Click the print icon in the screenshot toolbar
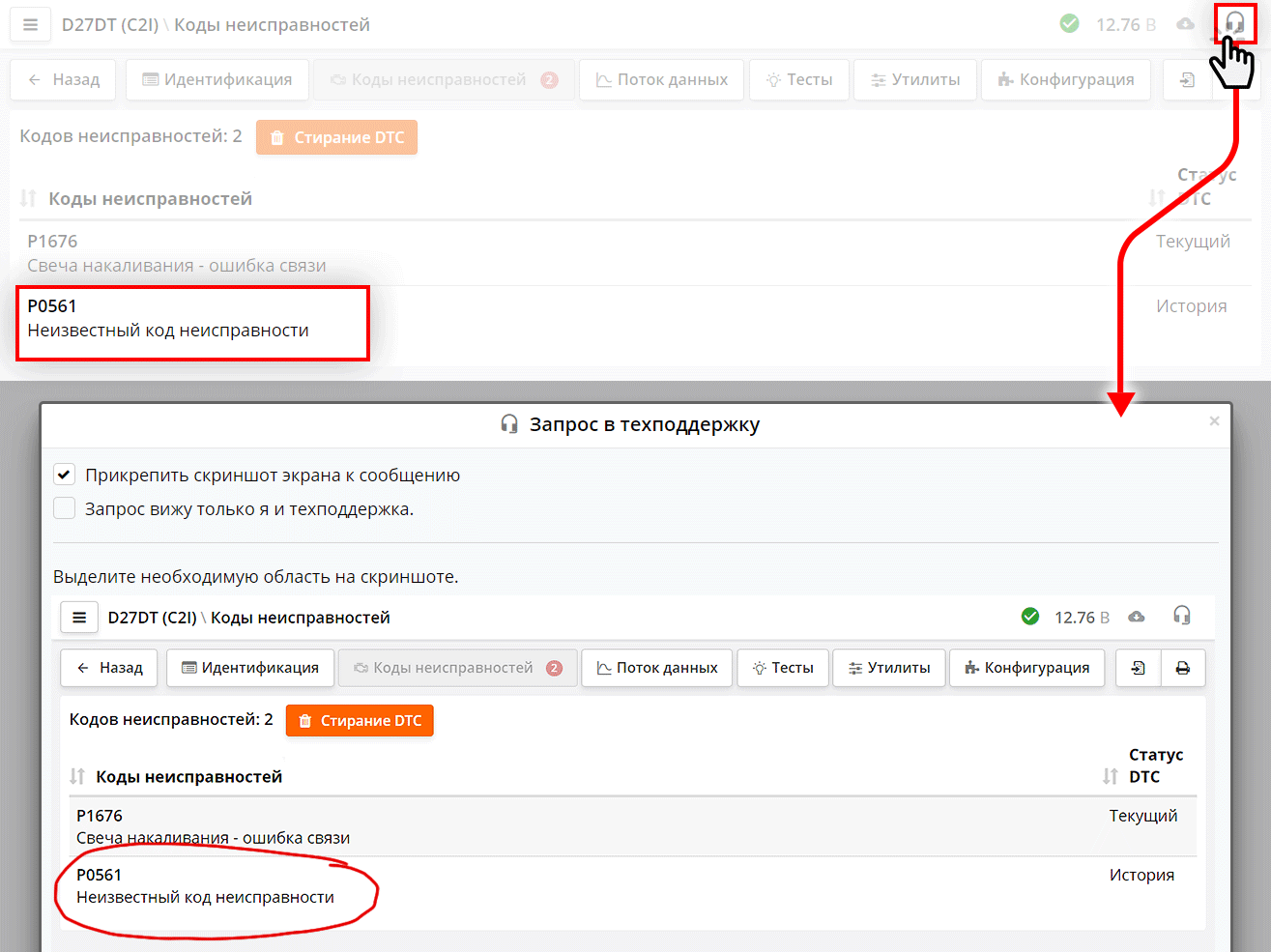Viewport: 1271px width, 952px height. 1182,668
